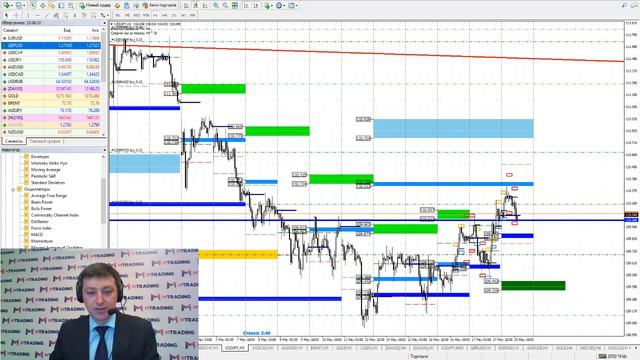This screenshot has height=360, width=640.
Task: Select the crosshair tool
Action: (16, 15)
